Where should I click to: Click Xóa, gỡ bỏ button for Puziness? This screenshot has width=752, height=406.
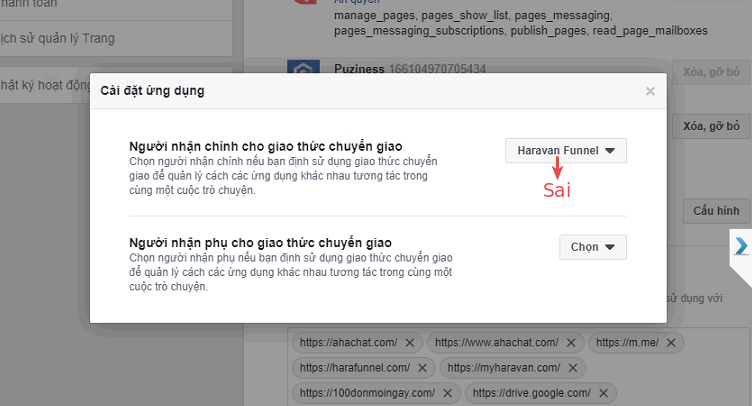point(711,72)
